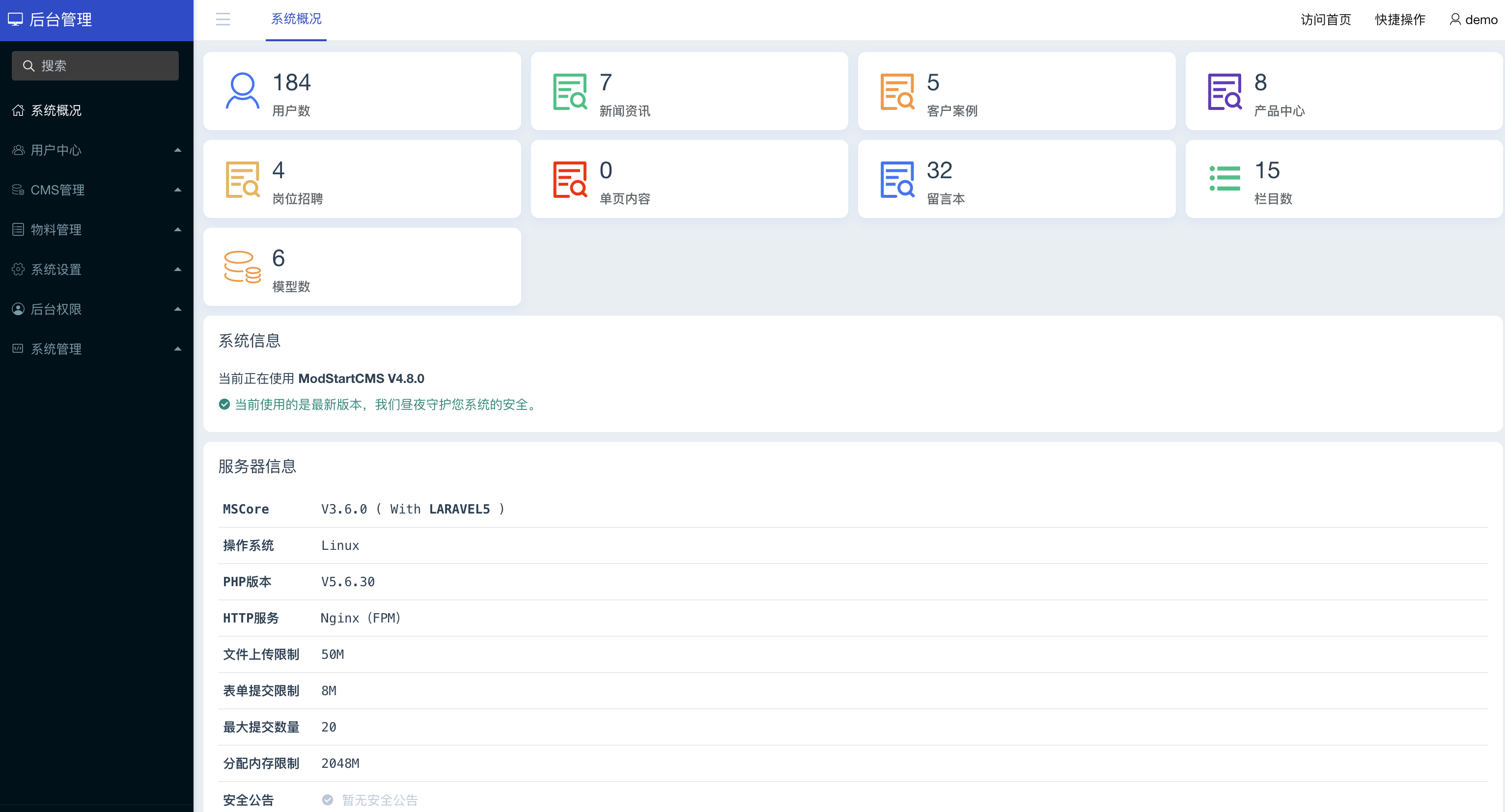1505x812 pixels.
Task: Select the 系统概况 tab
Action: (x=296, y=19)
